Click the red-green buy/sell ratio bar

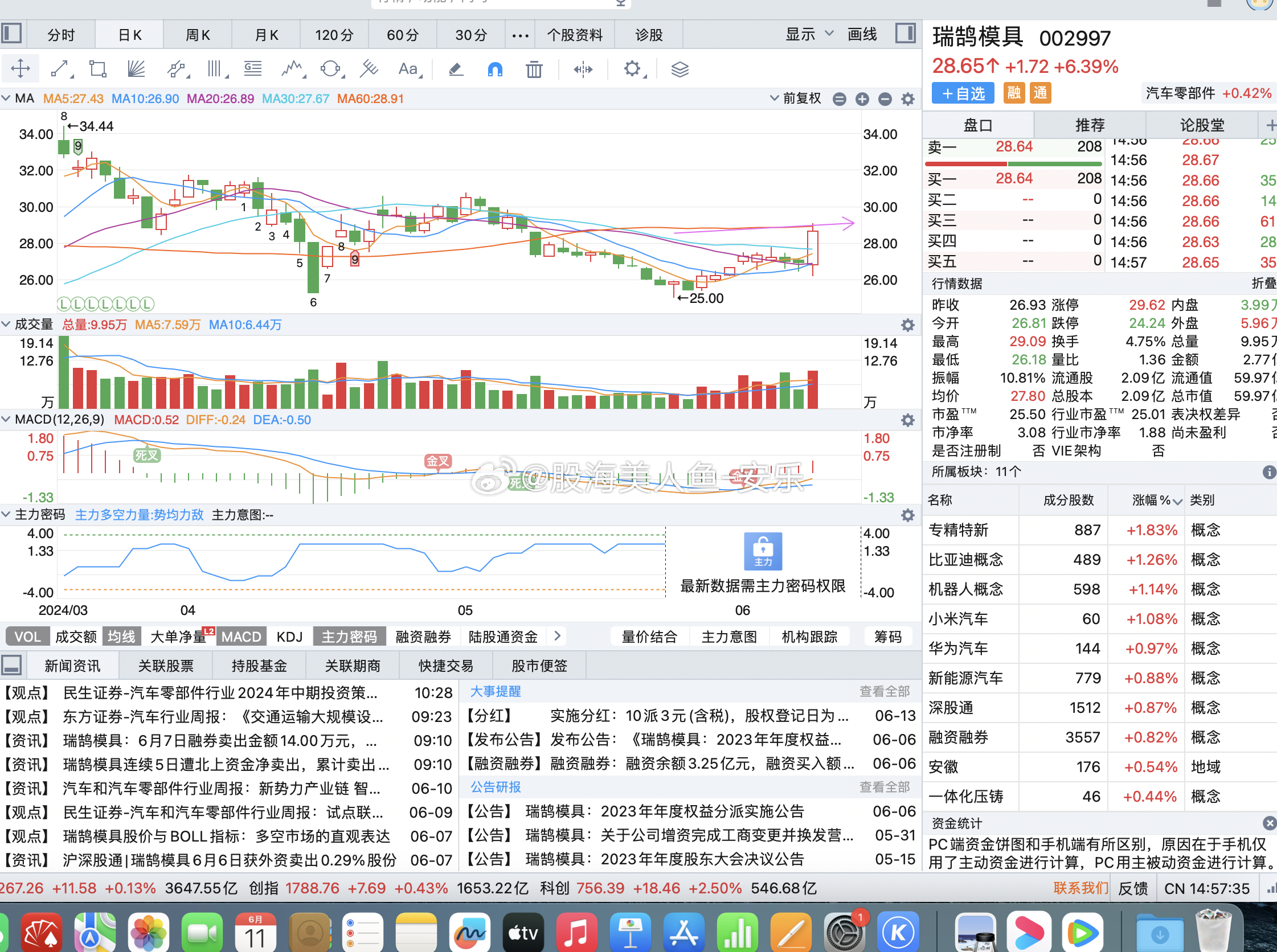coord(1013,163)
